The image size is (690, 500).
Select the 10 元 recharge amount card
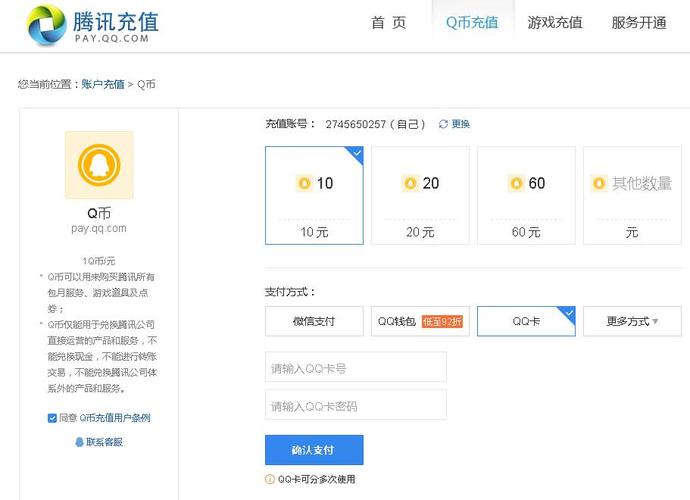(x=314, y=195)
